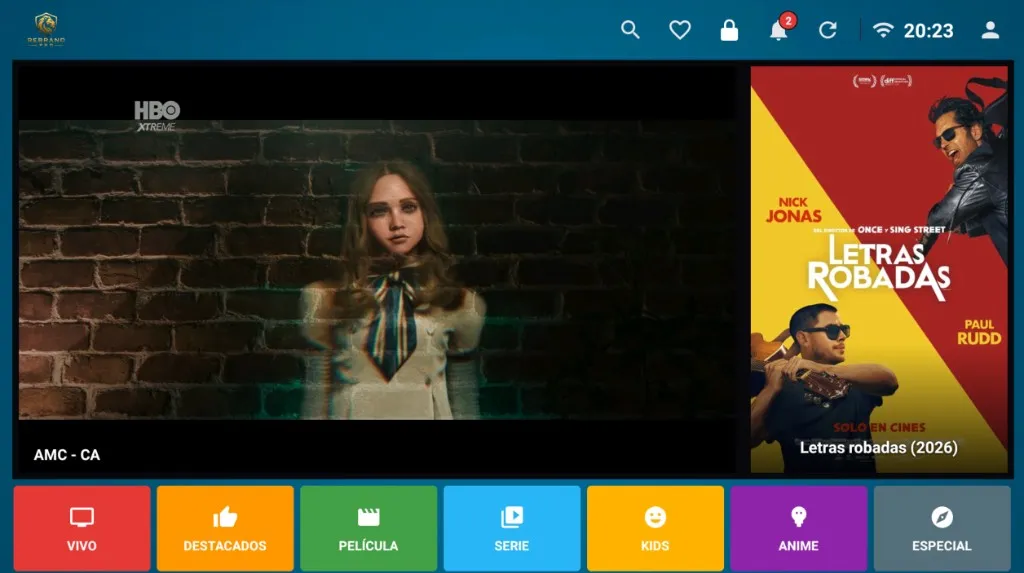
Task: Open the Letras Robadas movie poster
Action: [879, 269]
